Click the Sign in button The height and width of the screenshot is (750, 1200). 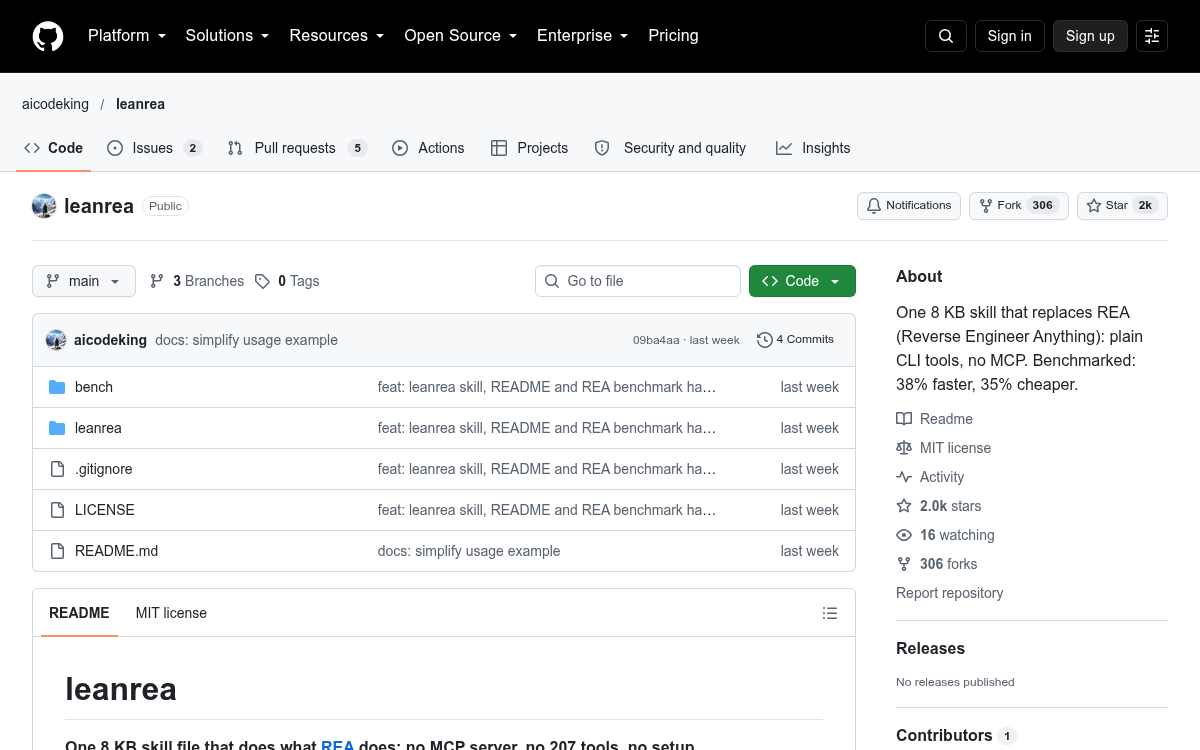pyautogui.click(x=1009, y=36)
